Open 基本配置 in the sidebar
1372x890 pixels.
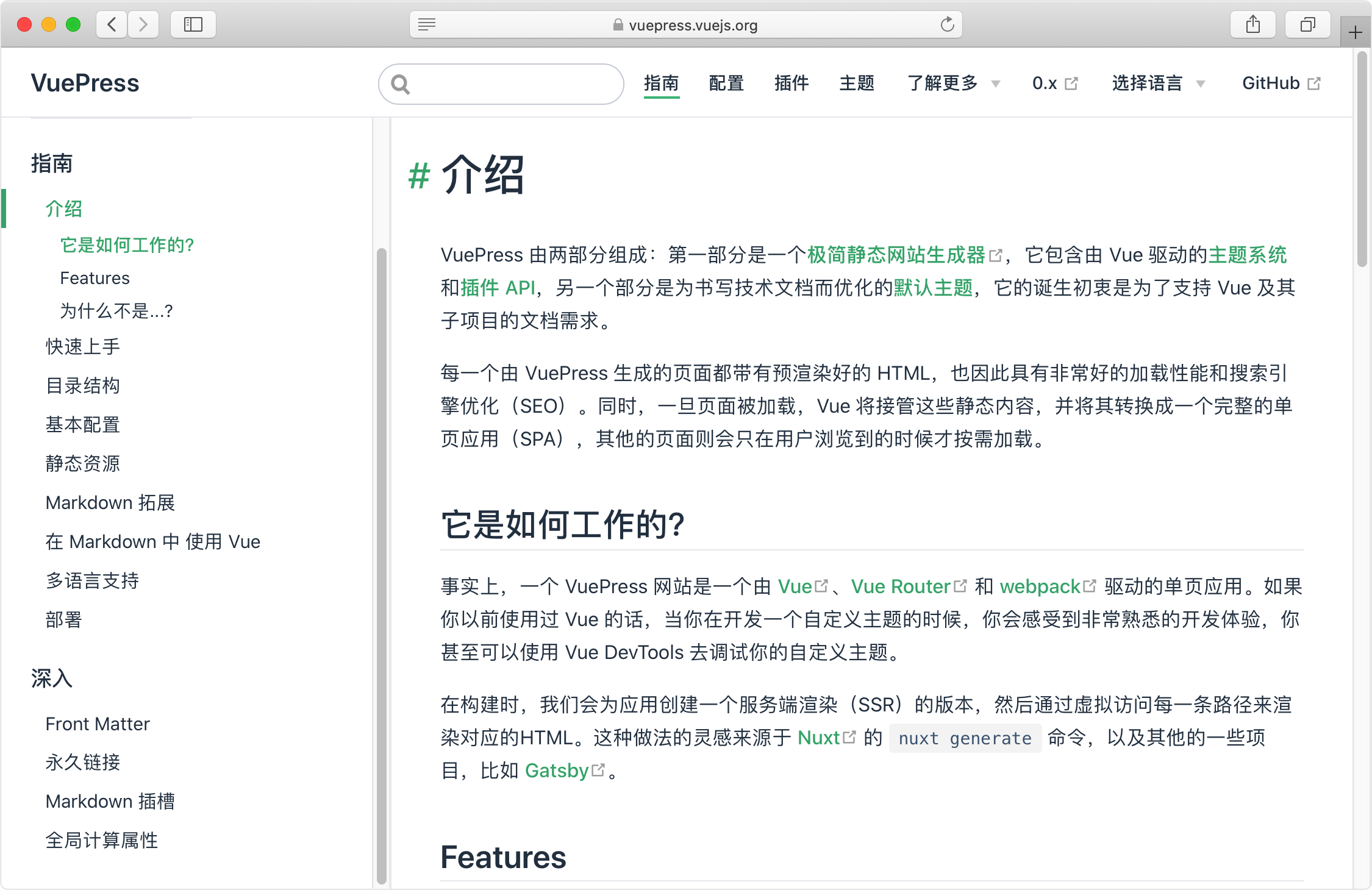[x=83, y=425]
